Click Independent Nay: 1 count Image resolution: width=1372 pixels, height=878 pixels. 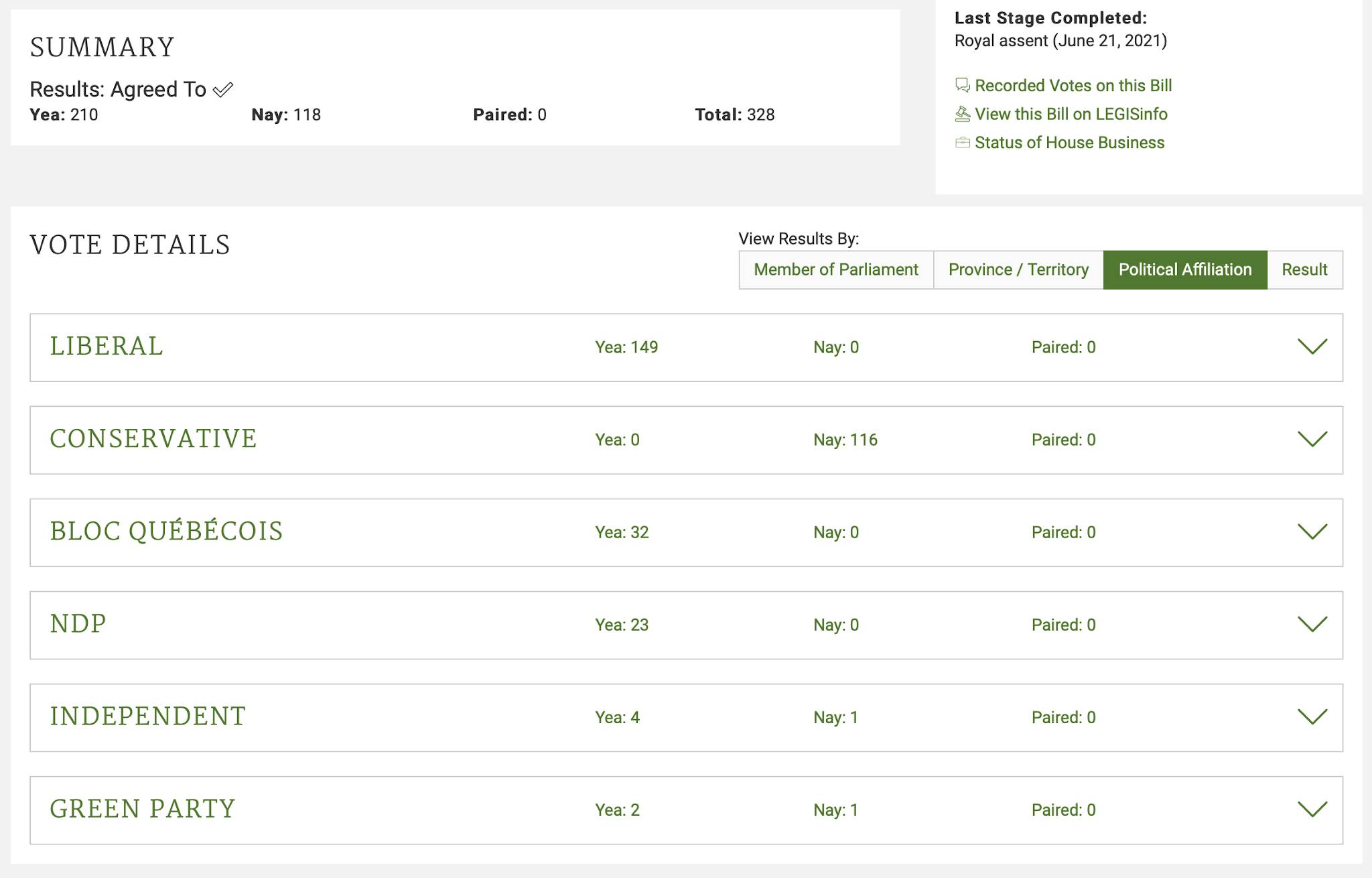(x=835, y=717)
